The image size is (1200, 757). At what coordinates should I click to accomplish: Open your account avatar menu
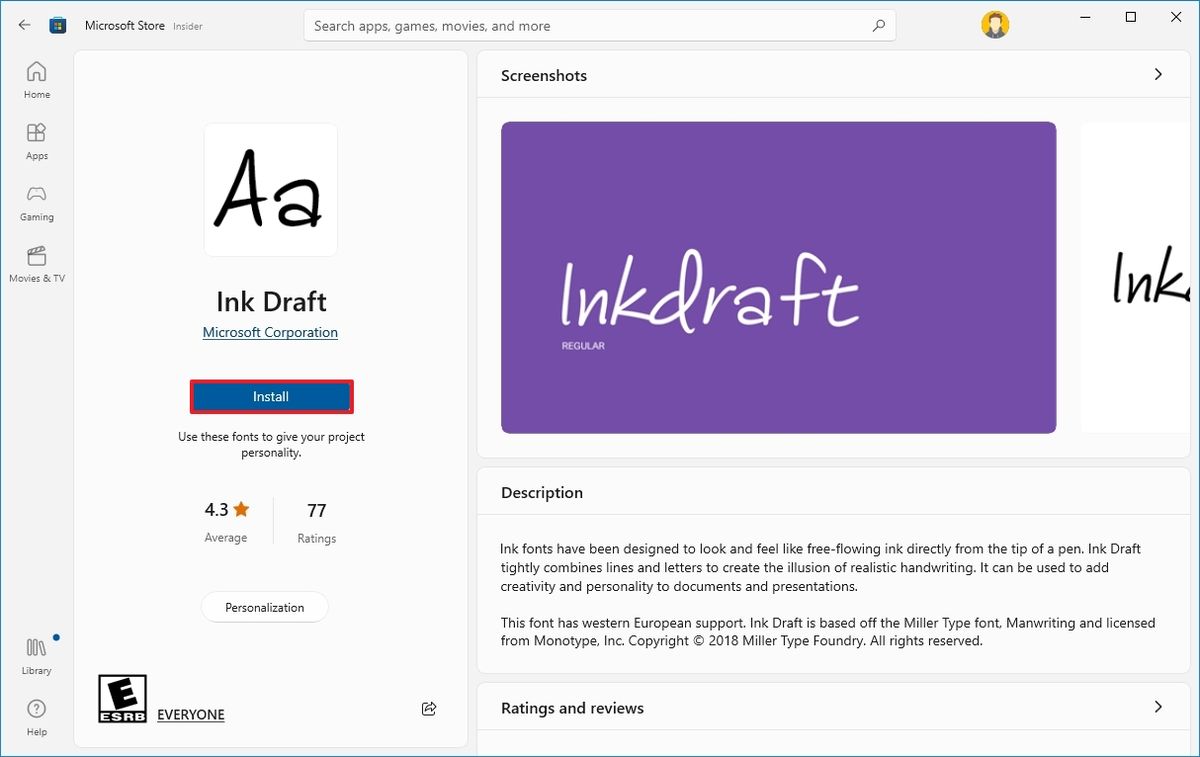click(x=994, y=23)
